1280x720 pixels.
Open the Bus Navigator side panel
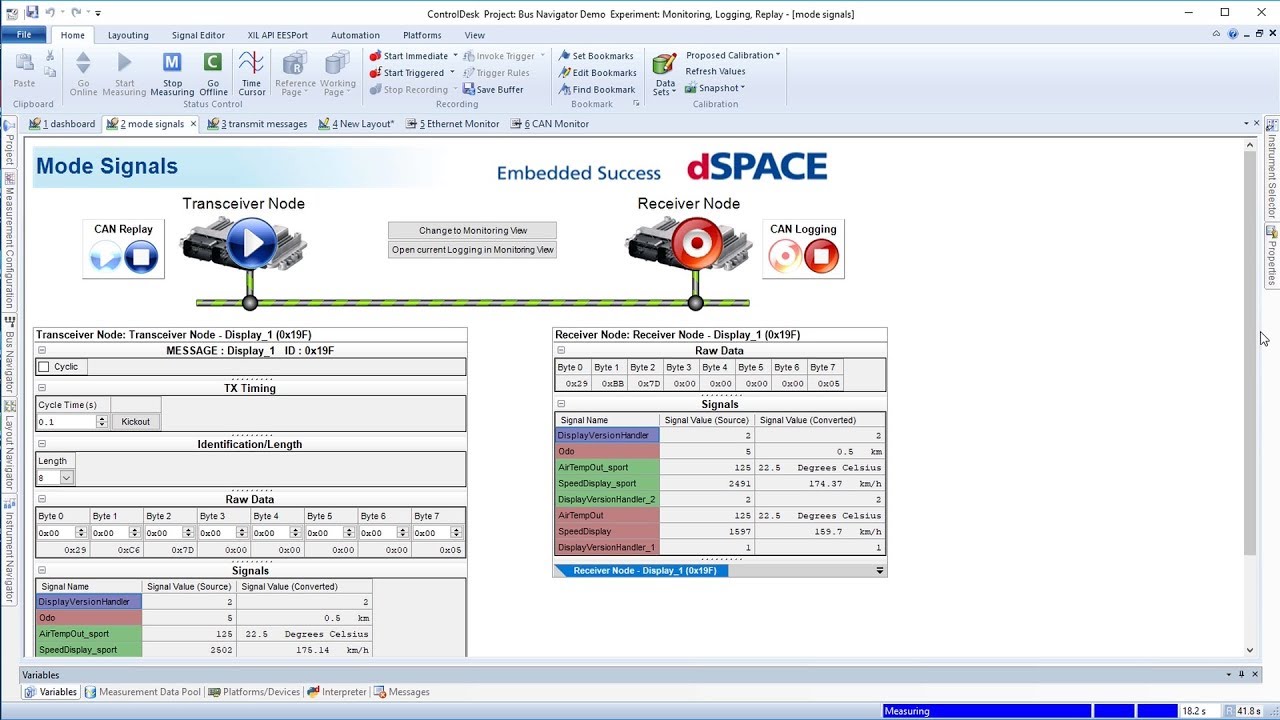9,355
